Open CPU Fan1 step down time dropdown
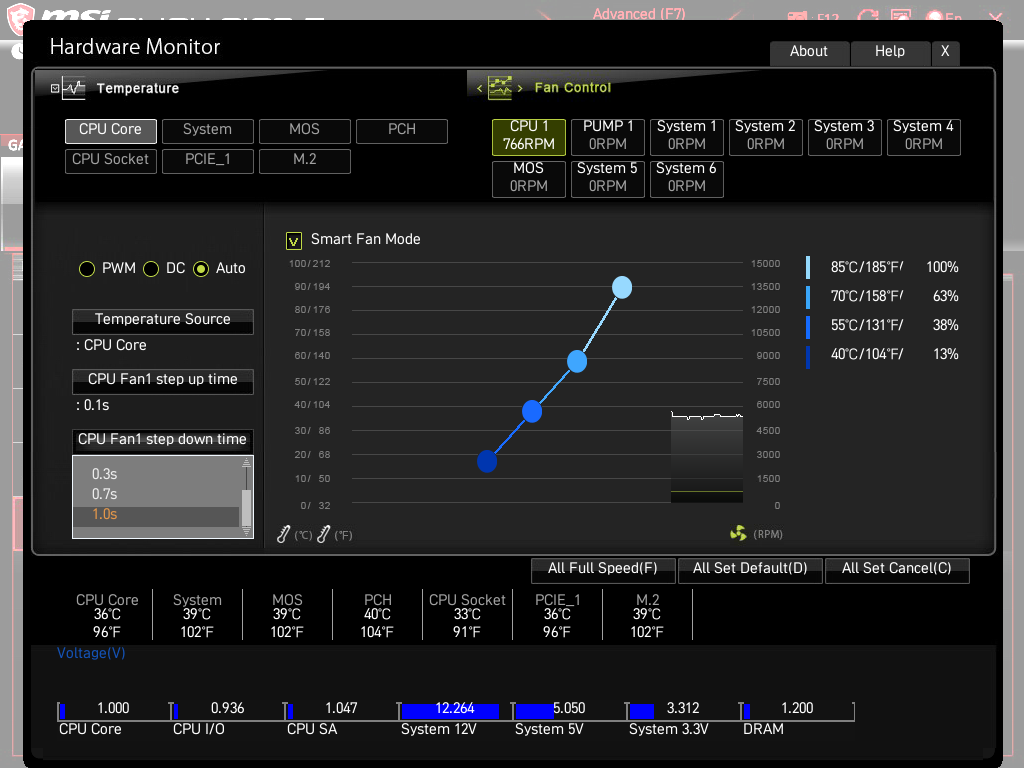The image size is (1024, 768). tap(163, 441)
